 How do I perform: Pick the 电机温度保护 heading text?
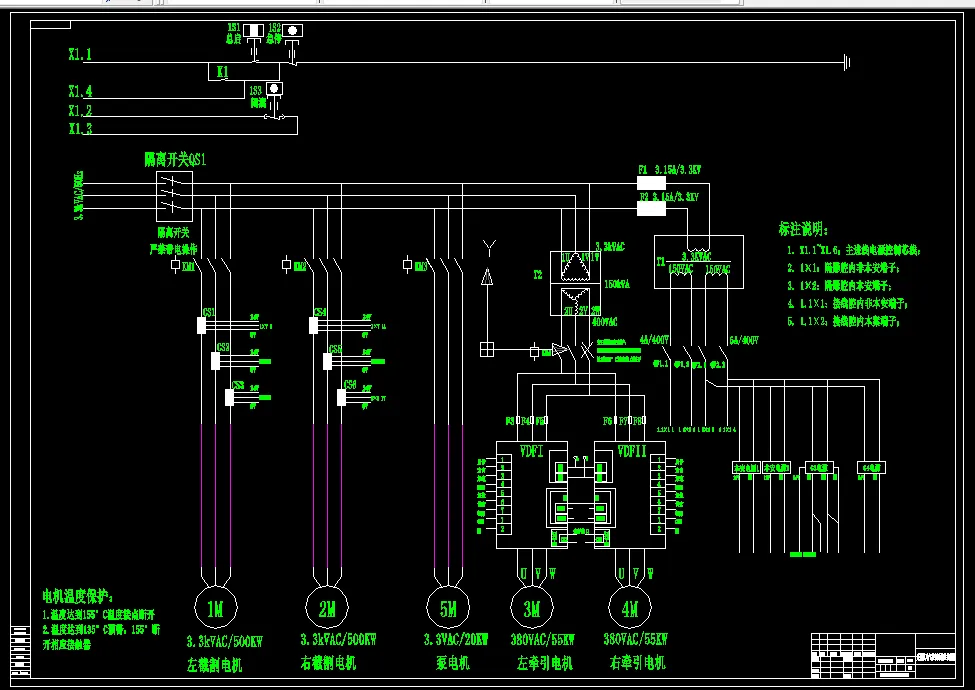tap(78, 597)
